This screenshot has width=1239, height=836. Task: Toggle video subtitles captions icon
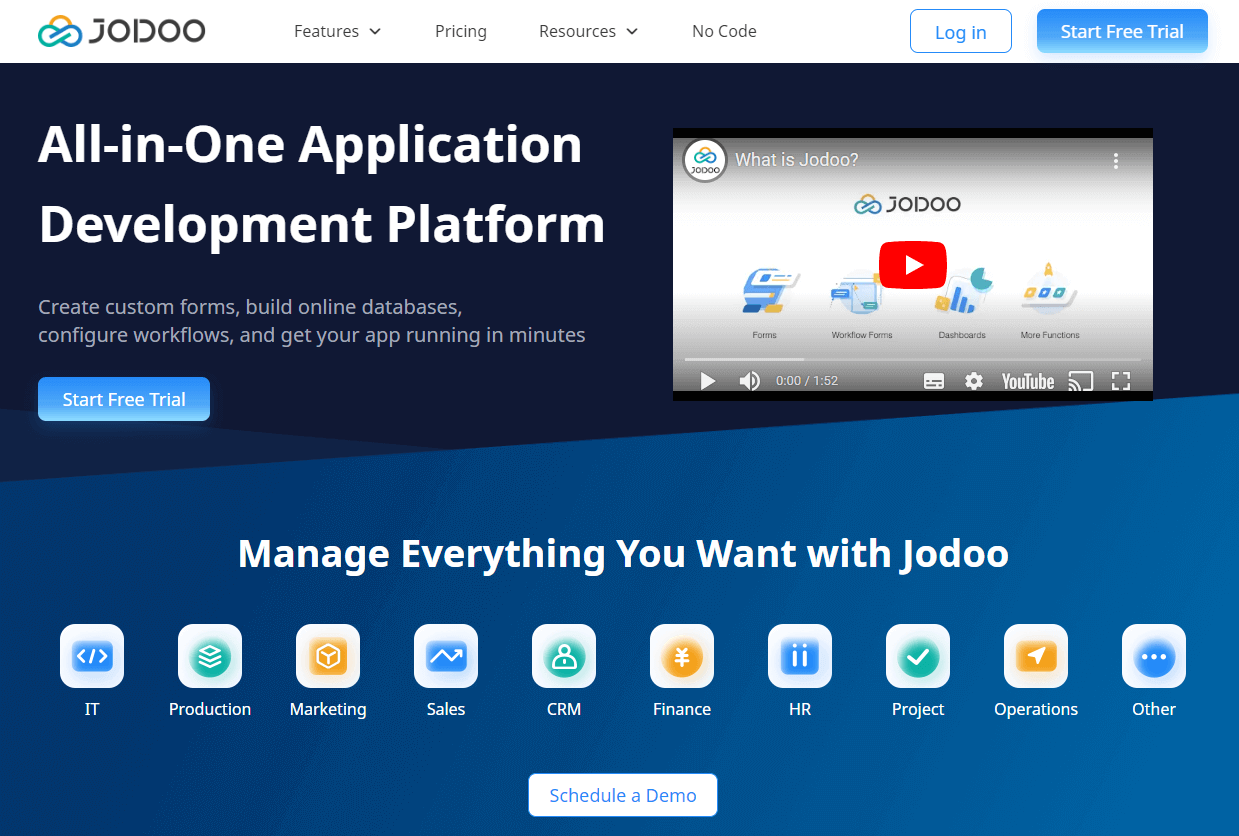(x=934, y=381)
